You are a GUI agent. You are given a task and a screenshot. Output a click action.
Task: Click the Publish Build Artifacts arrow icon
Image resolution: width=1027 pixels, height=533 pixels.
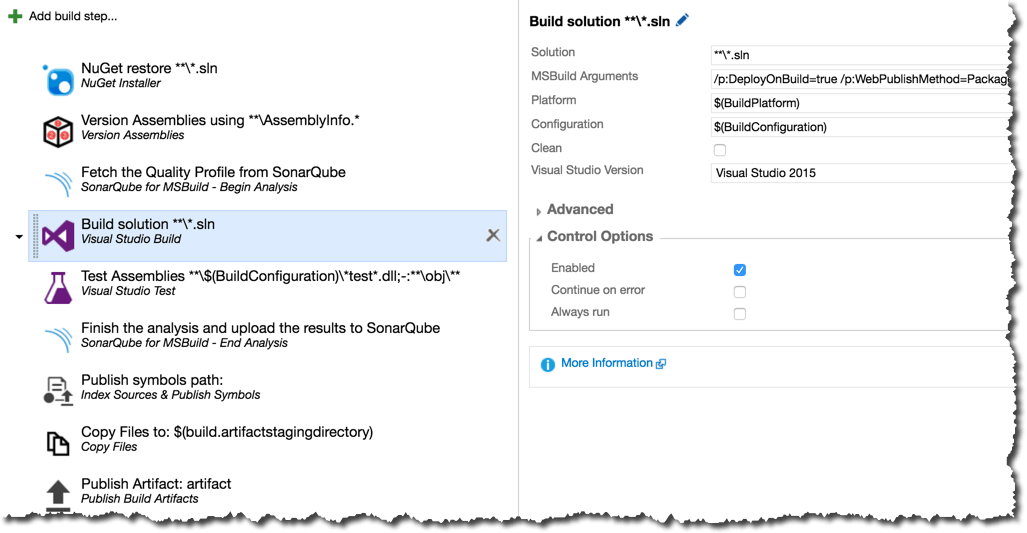tap(58, 495)
